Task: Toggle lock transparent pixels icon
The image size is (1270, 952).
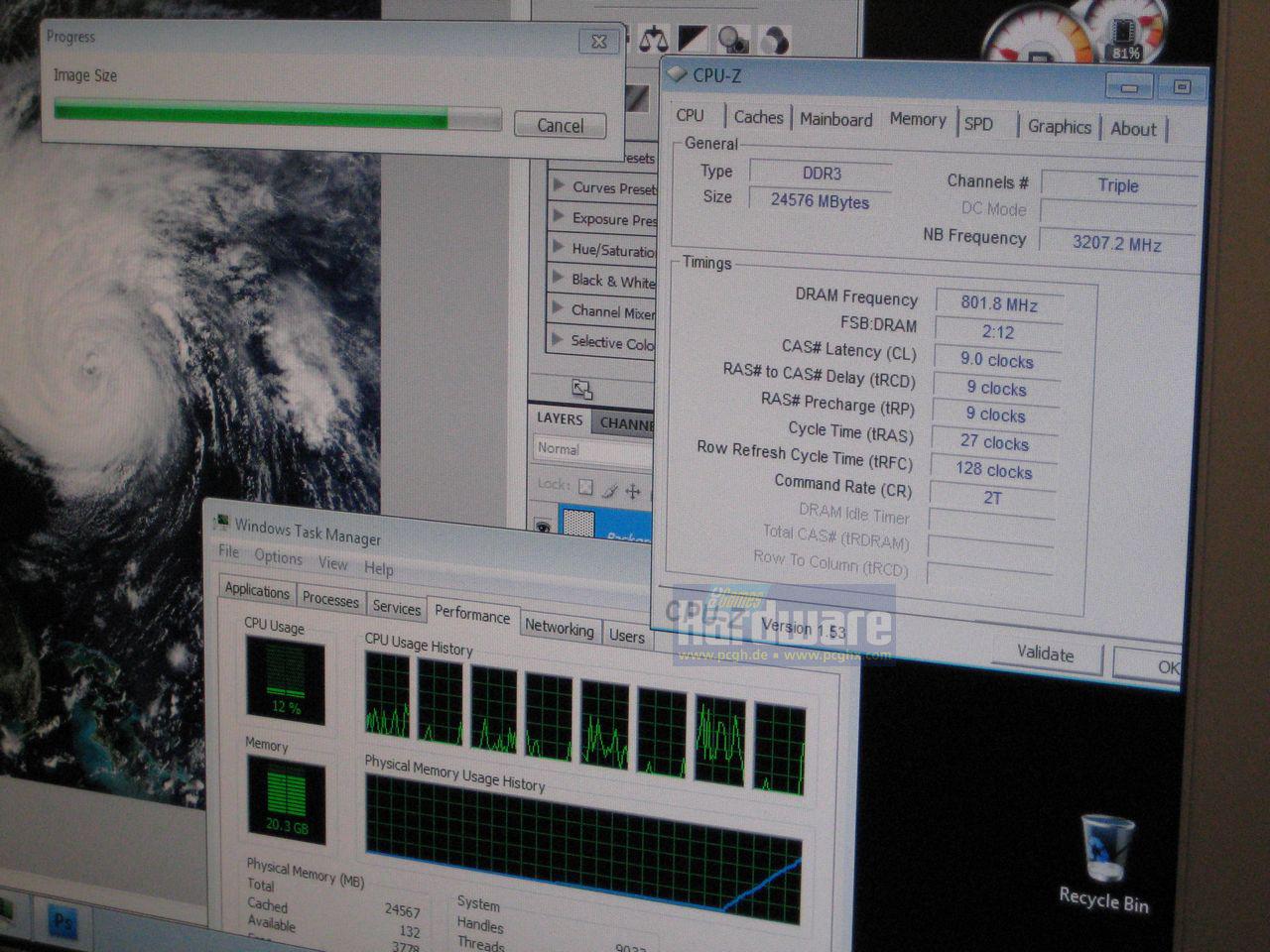Action: 585,487
